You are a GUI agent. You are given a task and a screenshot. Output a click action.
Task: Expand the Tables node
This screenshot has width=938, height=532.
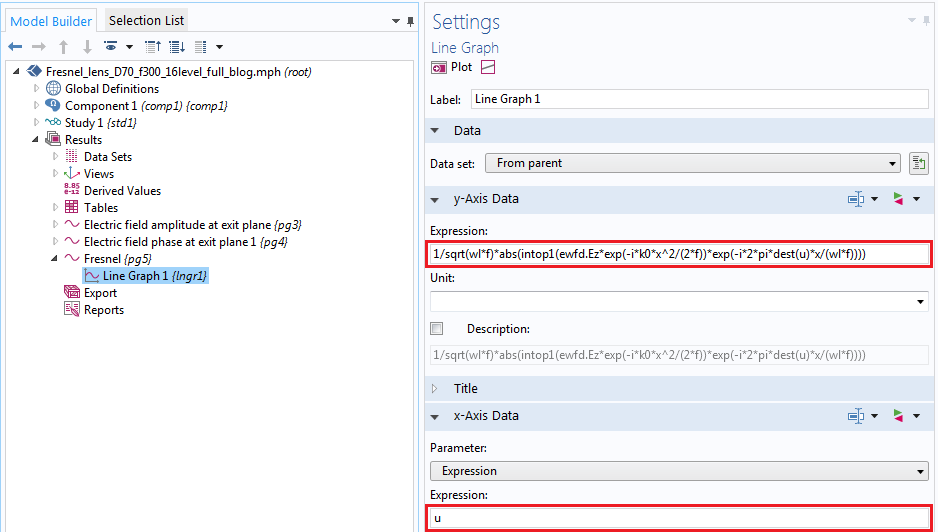pyautogui.click(x=56, y=208)
